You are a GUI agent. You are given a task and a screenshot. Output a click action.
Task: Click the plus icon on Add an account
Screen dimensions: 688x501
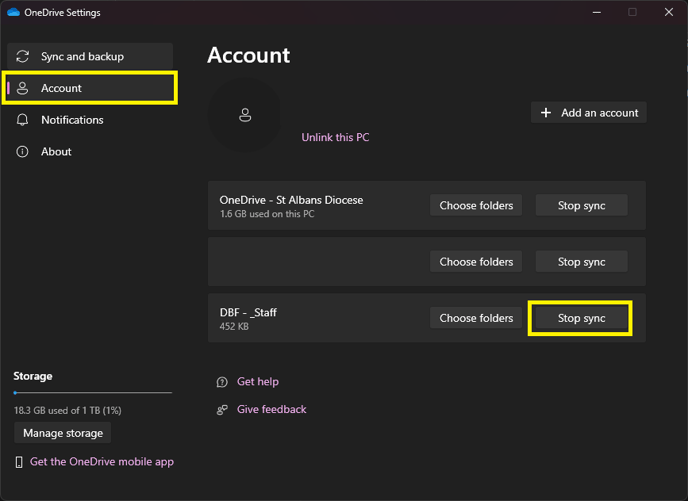(x=545, y=113)
